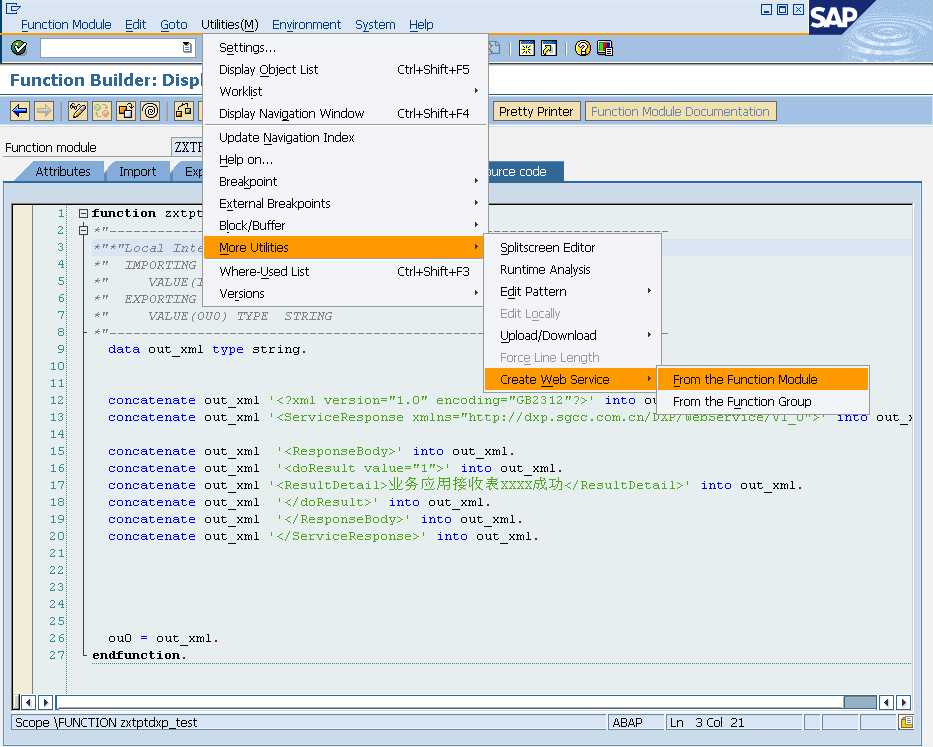Image resolution: width=933 pixels, height=747 pixels.
Task: Click the Check syntax spiral icon
Action: point(151,111)
